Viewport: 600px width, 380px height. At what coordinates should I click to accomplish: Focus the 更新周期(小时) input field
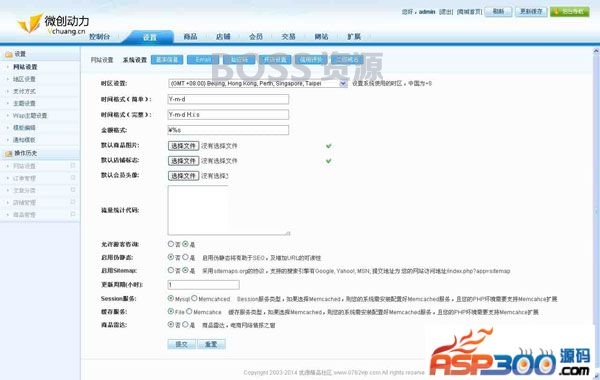[204, 285]
